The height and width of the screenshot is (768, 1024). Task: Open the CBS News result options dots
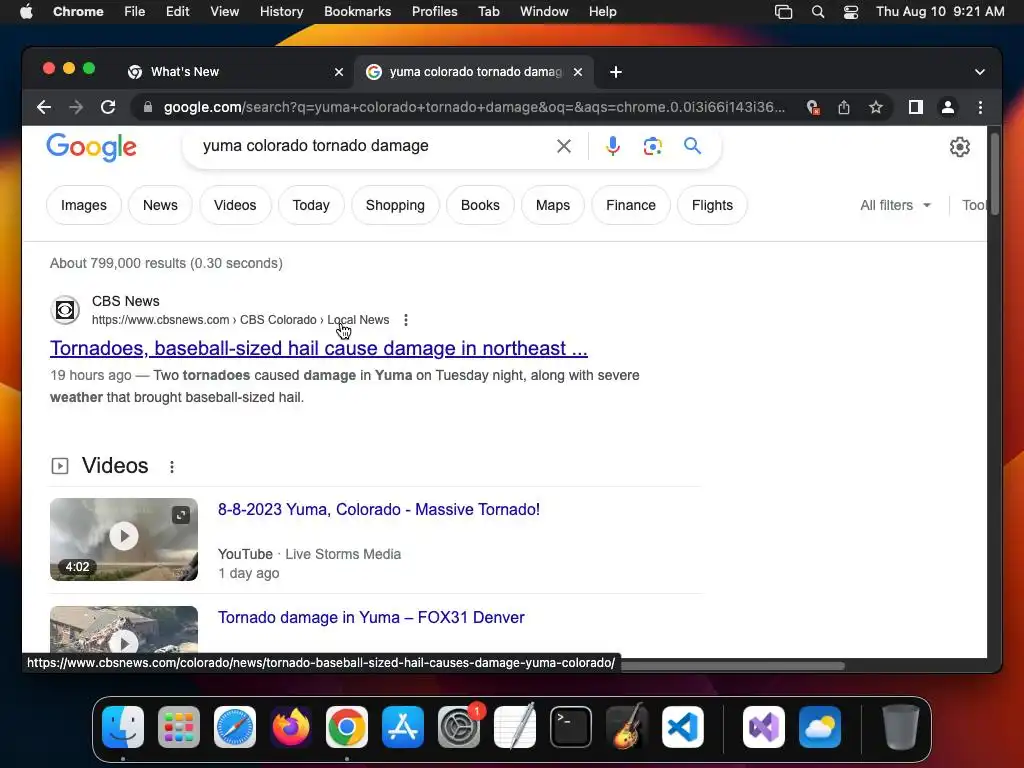pyautogui.click(x=406, y=320)
